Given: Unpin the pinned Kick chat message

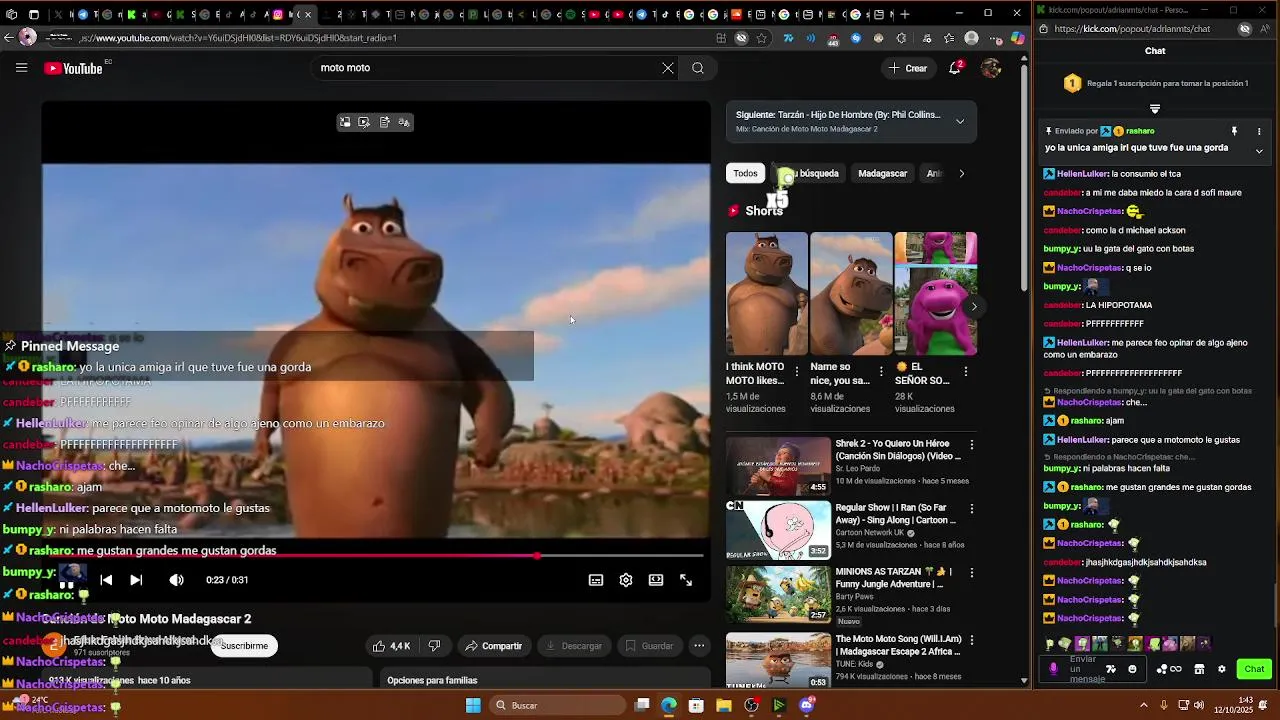Looking at the screenshot, I should click(1234, 131).
